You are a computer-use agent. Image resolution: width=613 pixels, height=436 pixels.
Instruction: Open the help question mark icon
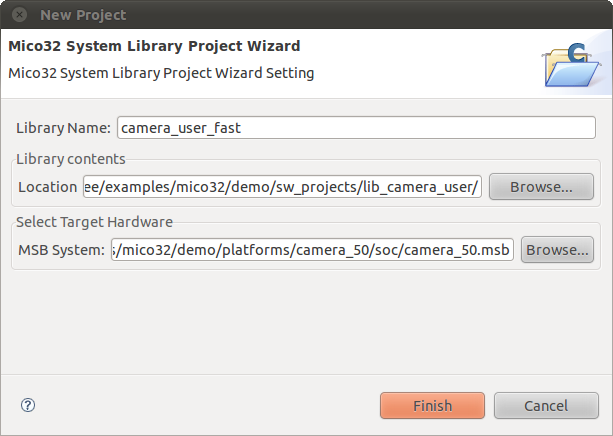point(28,405)
